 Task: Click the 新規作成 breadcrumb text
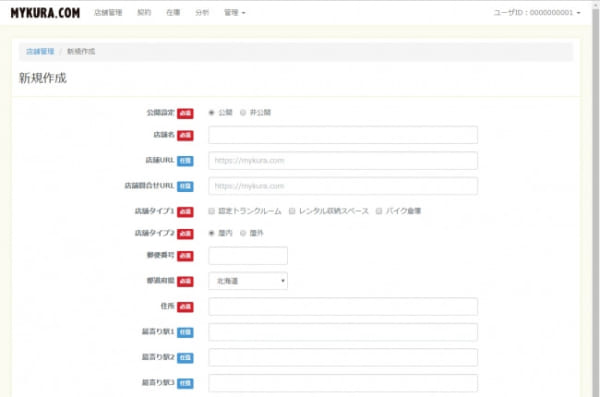click(81, 51)
